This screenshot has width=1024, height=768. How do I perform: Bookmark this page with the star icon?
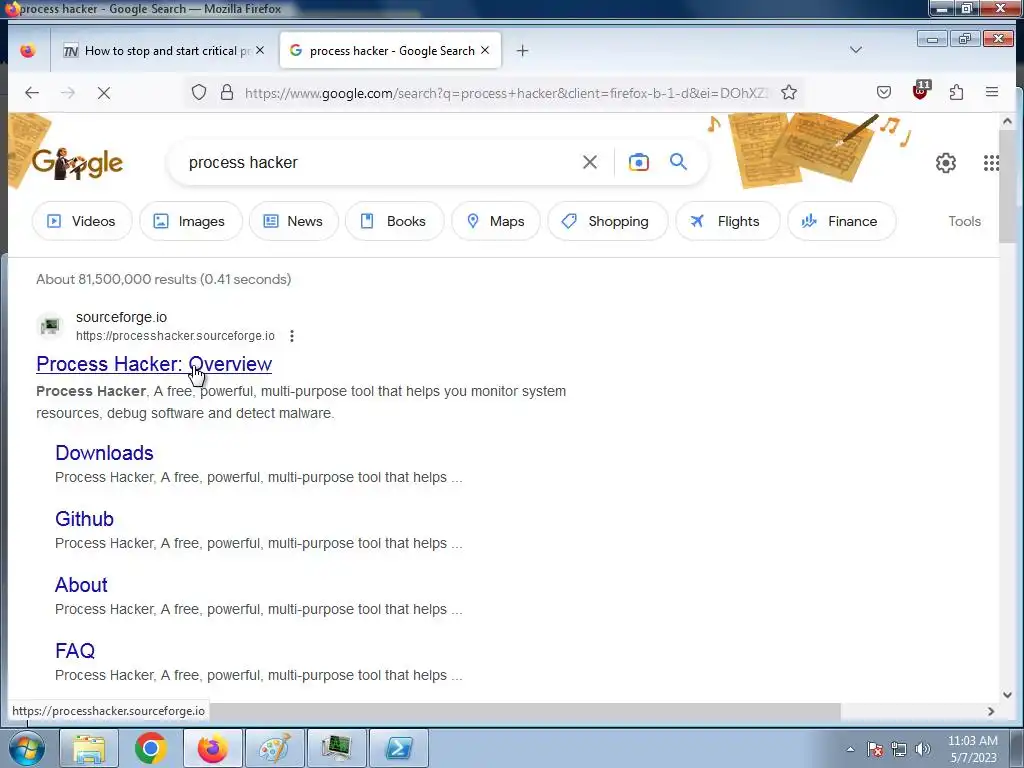pos(789,93)
